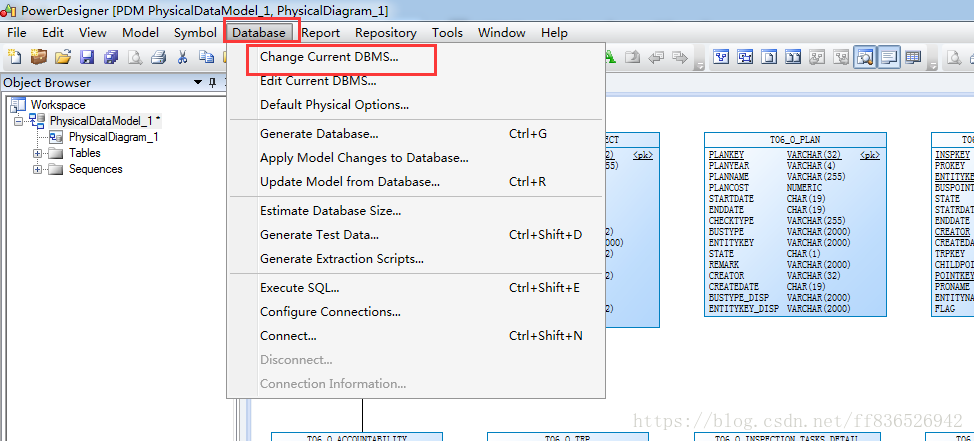The image size is (974, 441).
Task: Click the Forward navigation arrow icon
Action: [680, 57]
